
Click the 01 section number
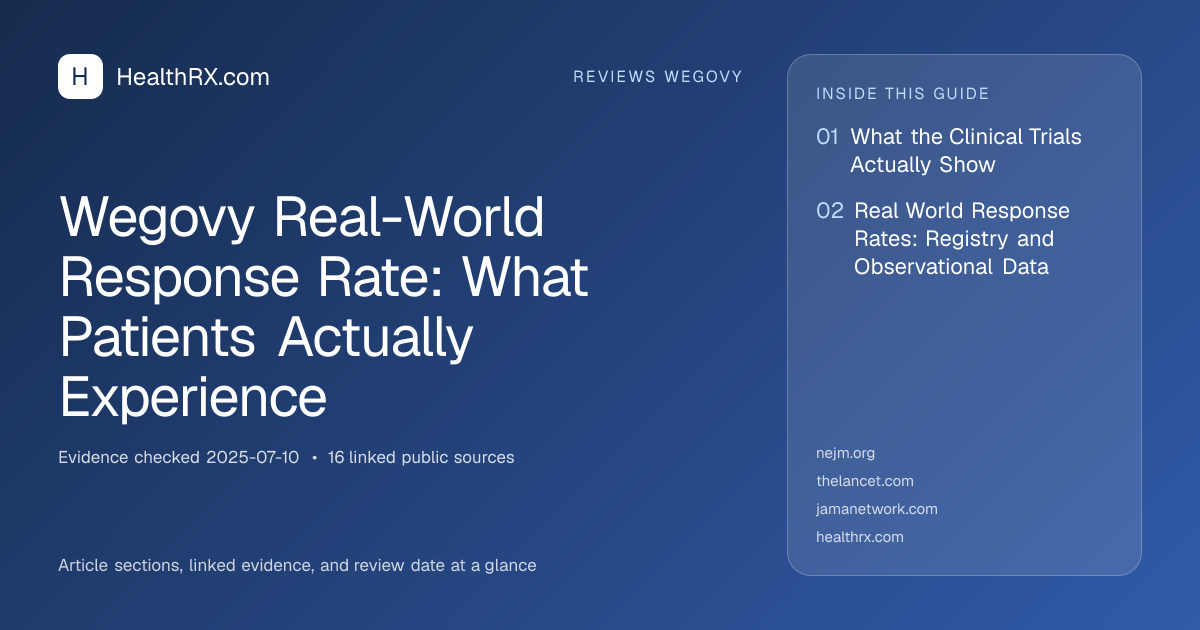pos(827,137)
